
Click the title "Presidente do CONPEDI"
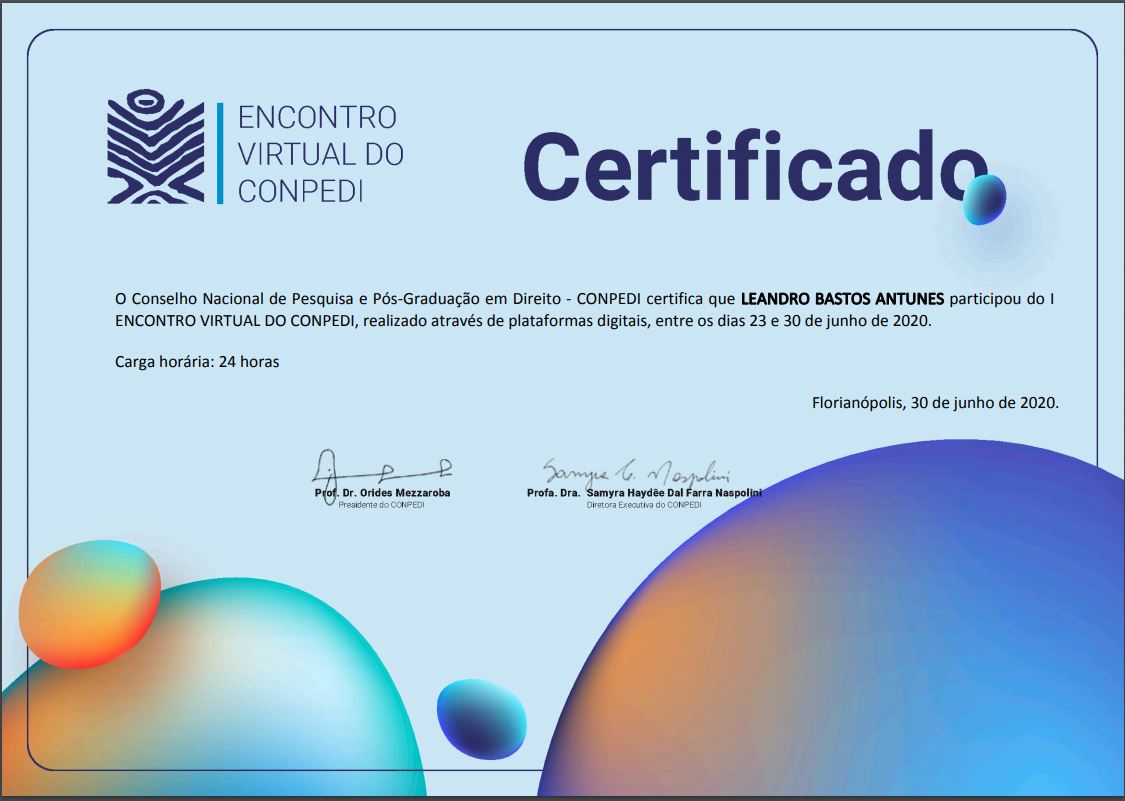[x=382, y=505]
